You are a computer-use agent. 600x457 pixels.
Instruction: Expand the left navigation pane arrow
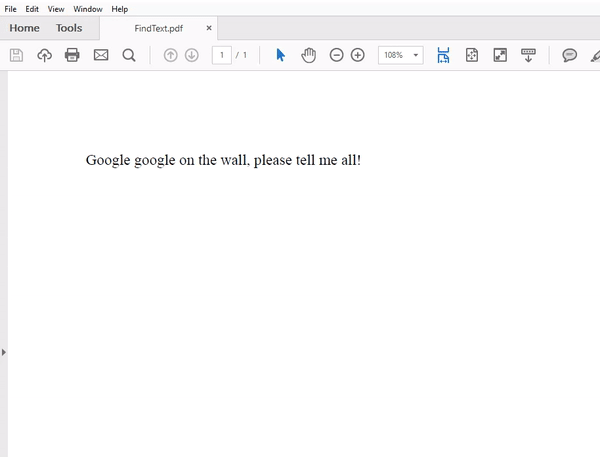4,352
